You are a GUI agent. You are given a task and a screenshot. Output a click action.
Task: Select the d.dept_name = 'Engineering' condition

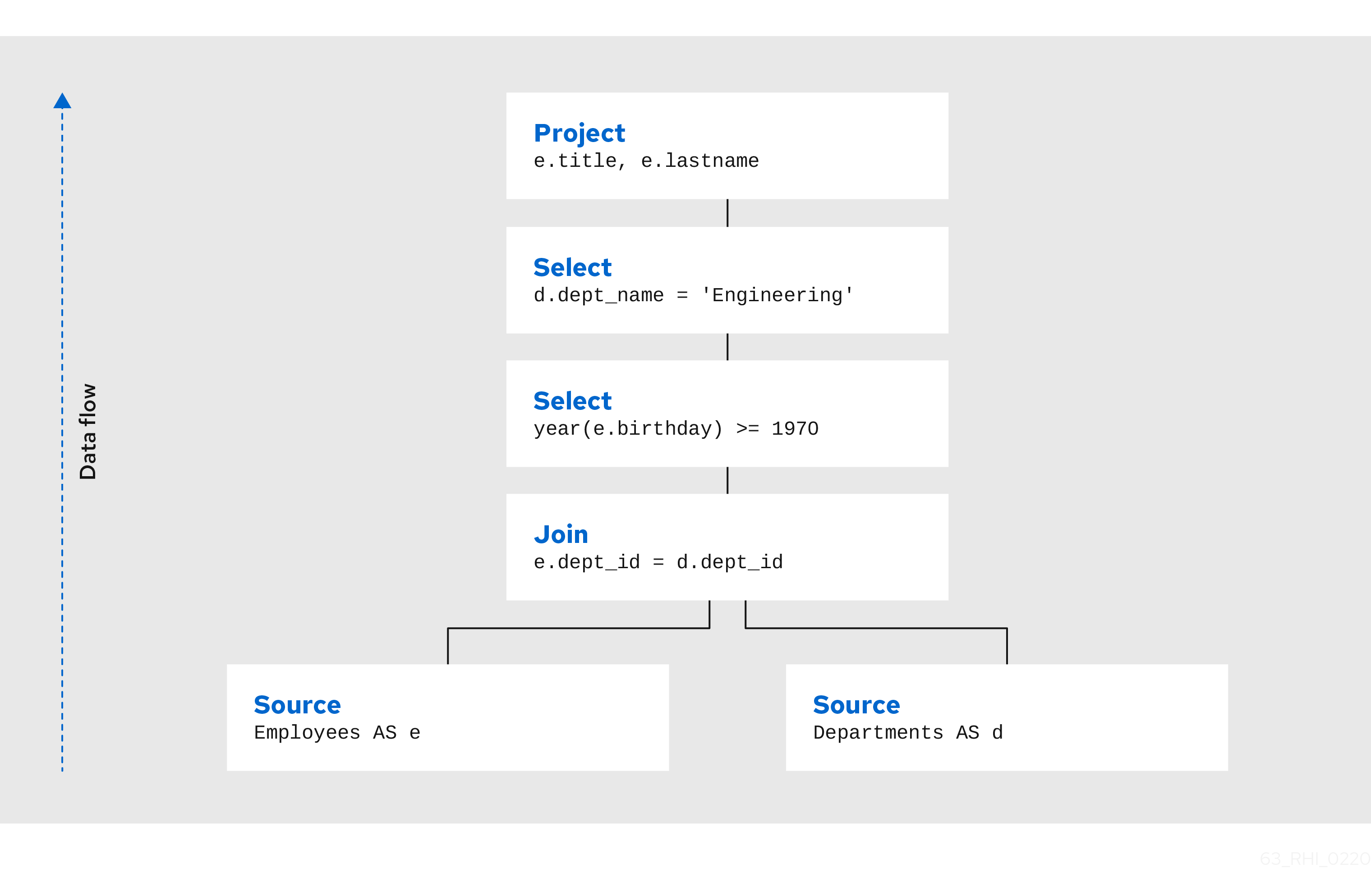point(692,295)
